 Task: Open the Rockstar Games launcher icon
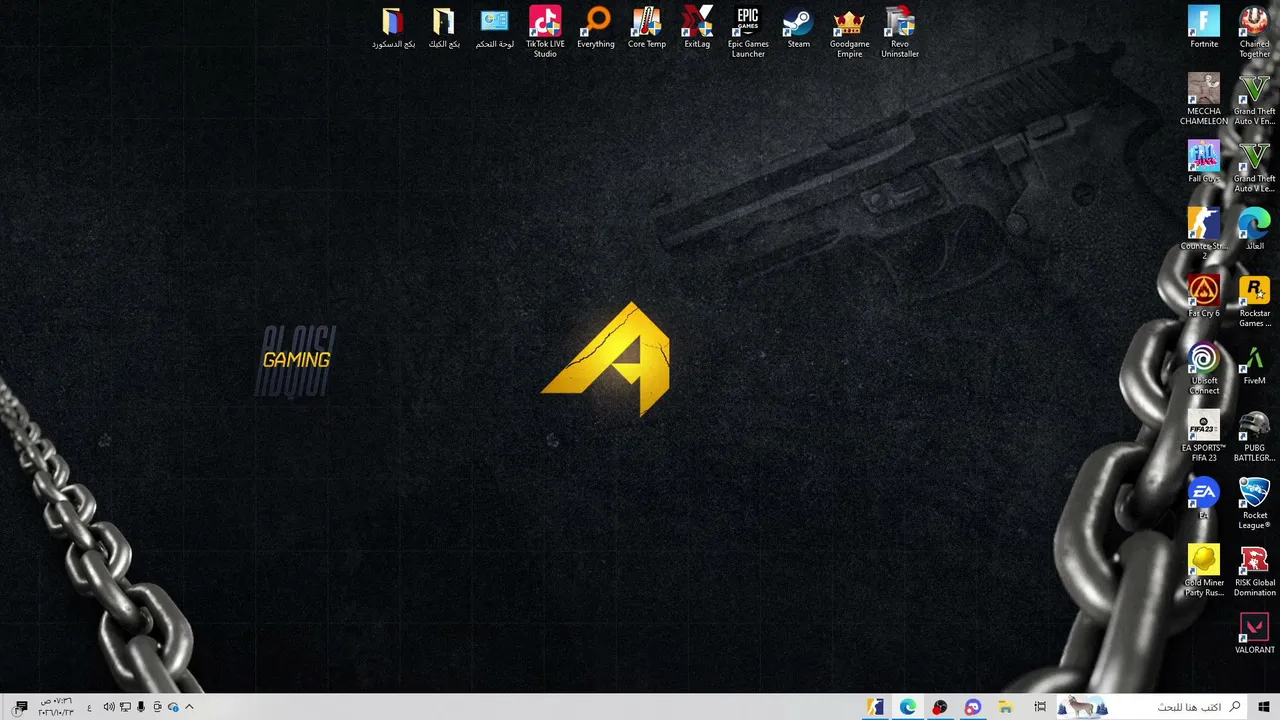point(1254,302)
